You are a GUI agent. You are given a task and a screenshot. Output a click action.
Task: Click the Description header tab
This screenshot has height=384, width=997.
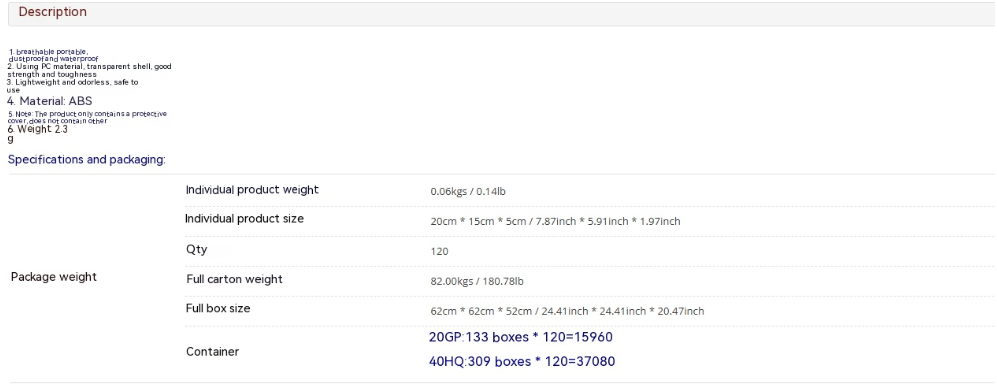(53, 12)
